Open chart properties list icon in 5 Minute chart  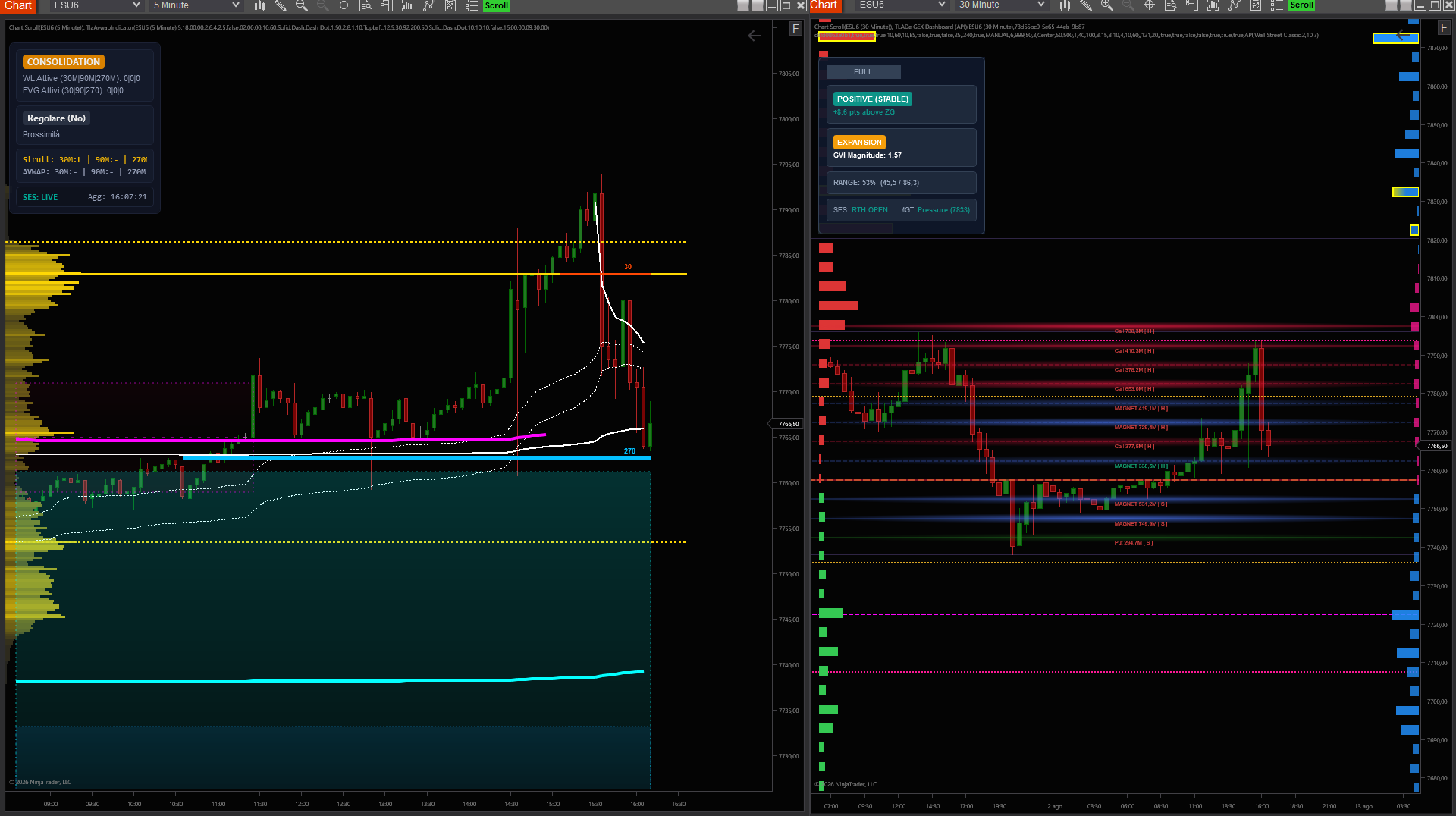pos(472,5)
